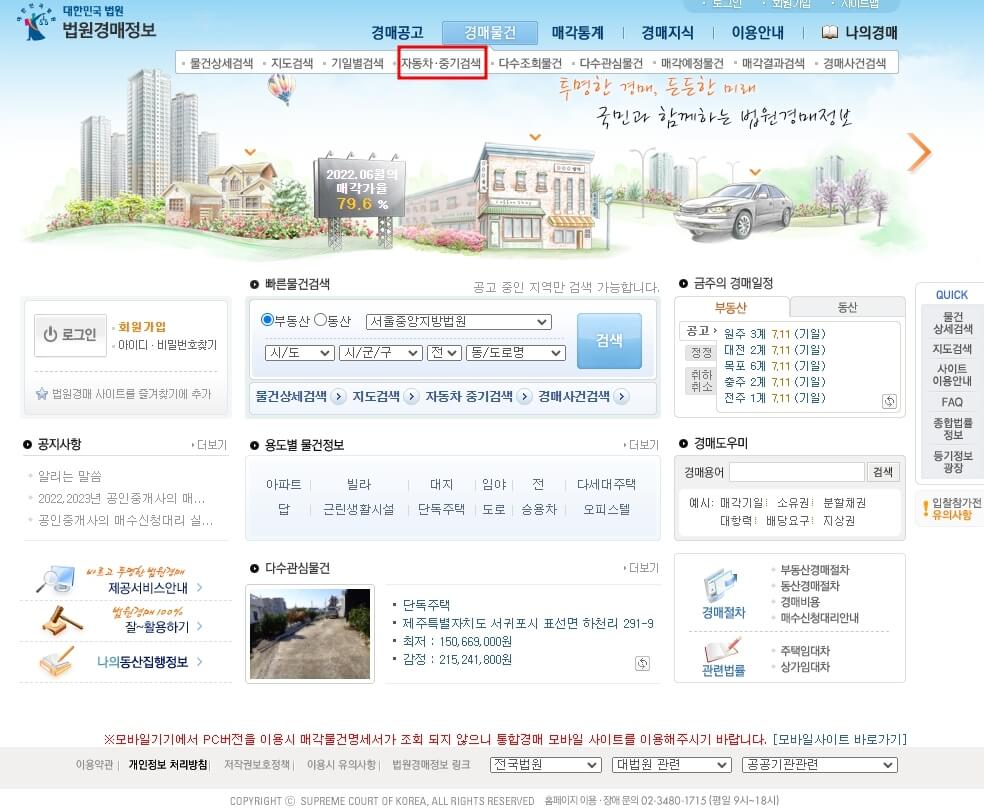This screenshot has width=984, height=812.
Task: Click the 관련법률 book icon
Action: (x=722, y=649)
